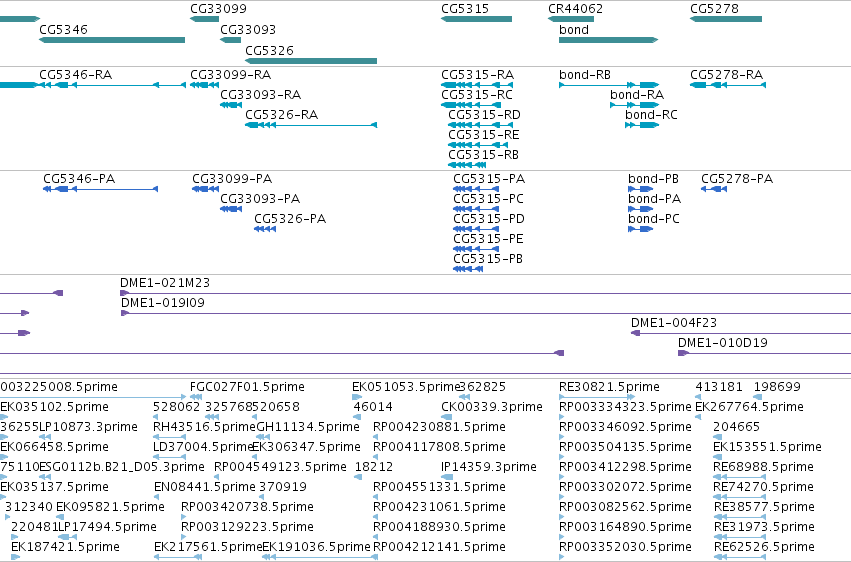Select the CG33099 gene label
The image size is (851, 562).
[218, 9]
